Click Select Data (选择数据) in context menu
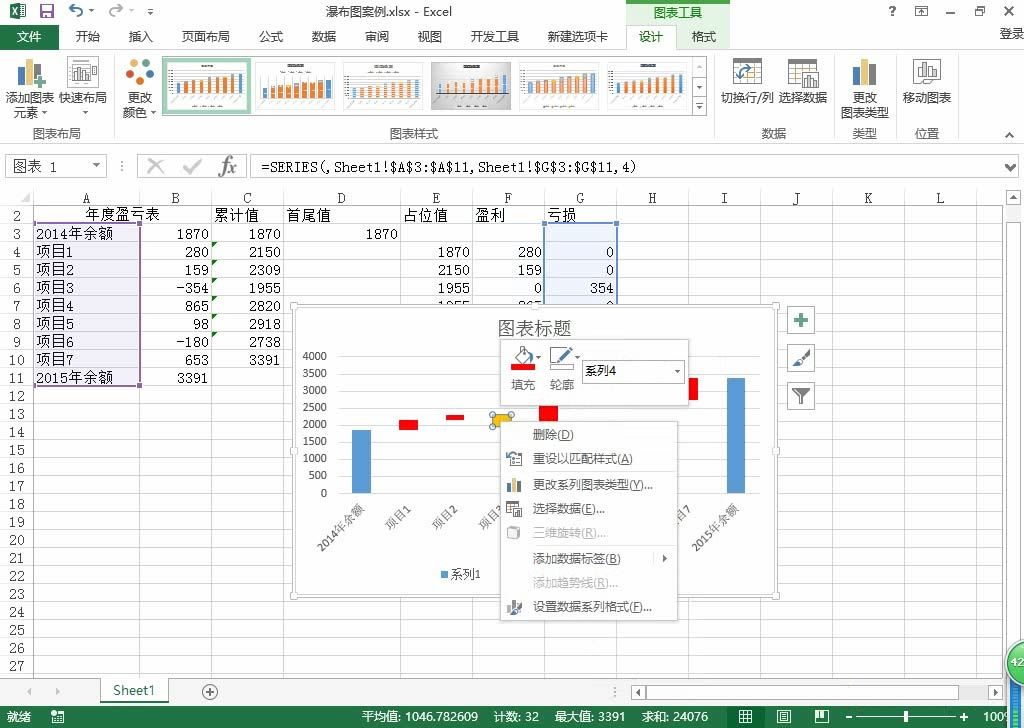This screenshot has width=1024, height=728. (589, 509)
